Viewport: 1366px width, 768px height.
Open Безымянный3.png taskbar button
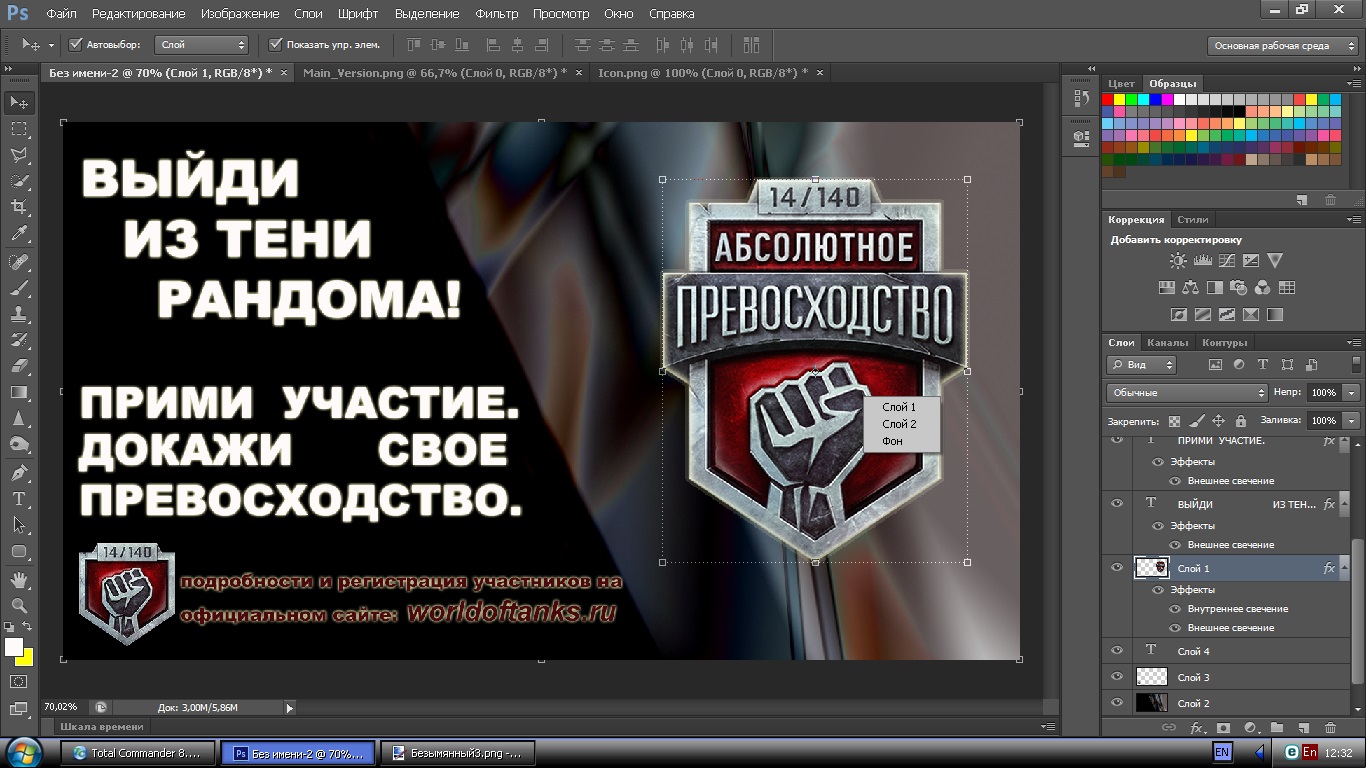[x=459, y=753]
